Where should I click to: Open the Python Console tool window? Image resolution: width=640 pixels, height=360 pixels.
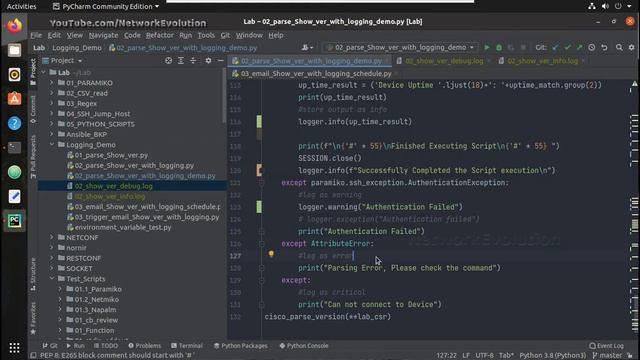(x=304, y=346)
